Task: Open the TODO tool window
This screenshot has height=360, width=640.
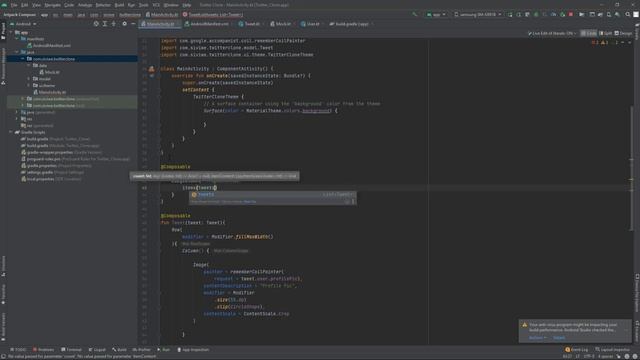Action: tap(18, 350)
